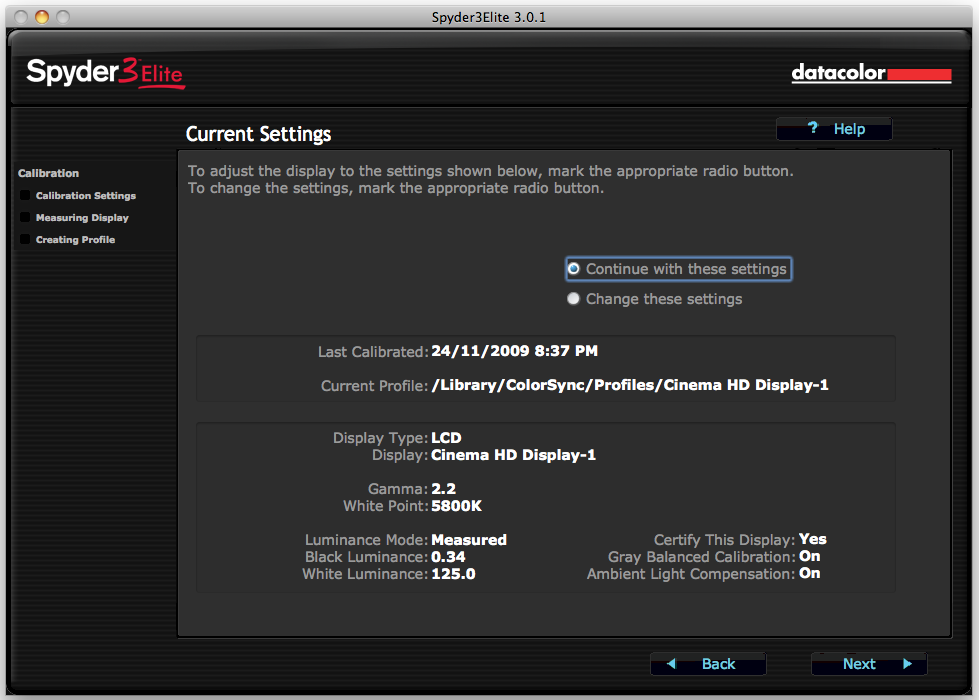Viewport: 979px width, 700px height.
Task: Click the question mark icon on Help
Action: coord(813,128)
